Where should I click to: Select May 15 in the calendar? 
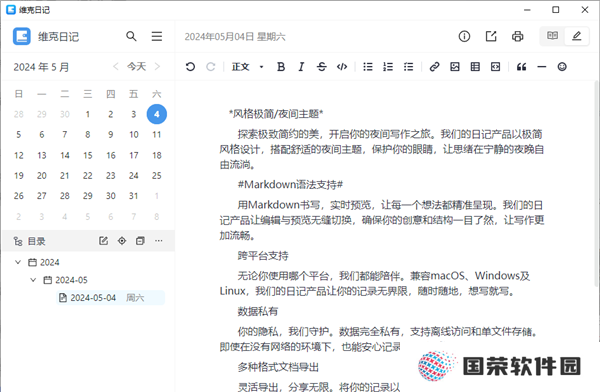tap(88, 155)
